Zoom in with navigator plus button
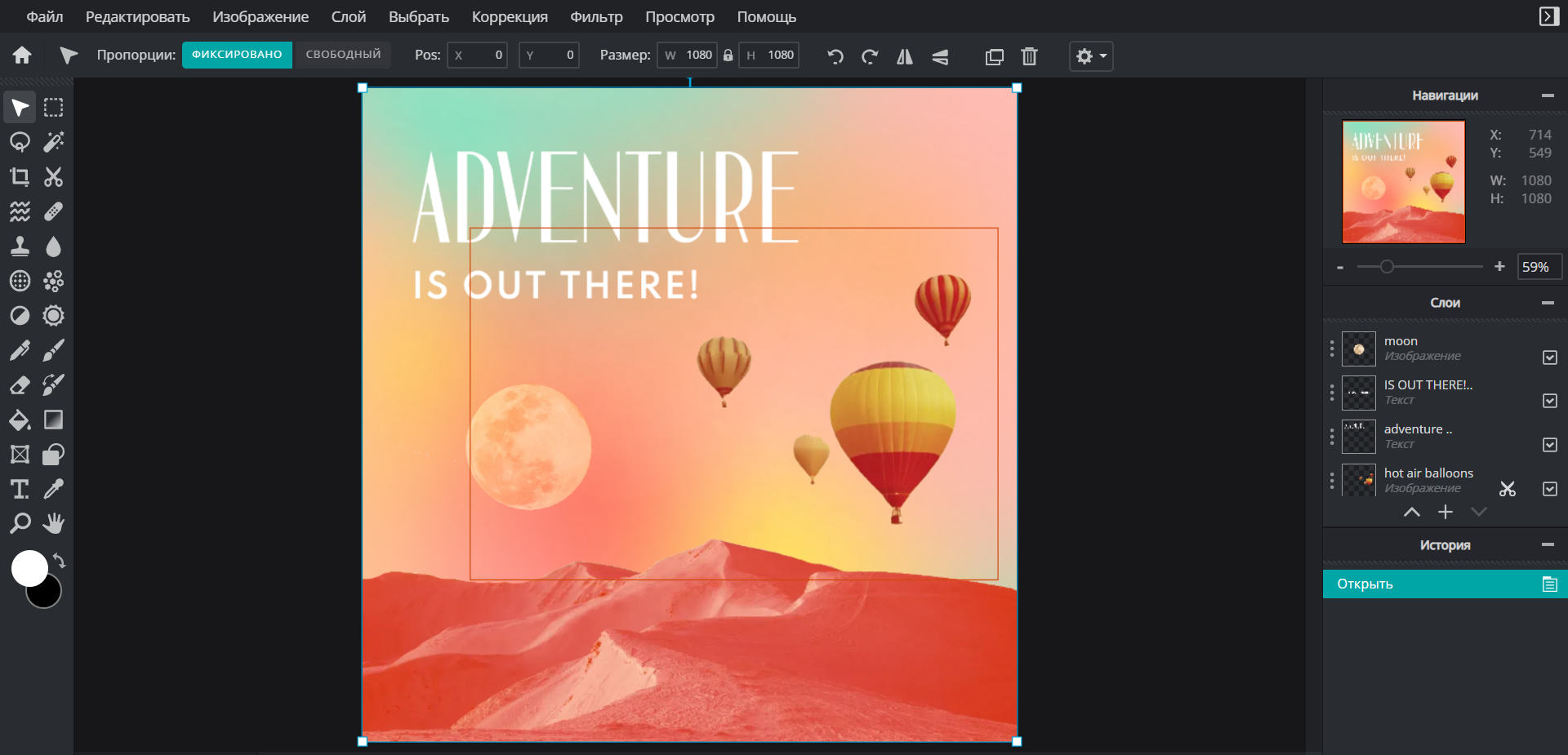This screenshot has width=1568, height=755. [1499, 266]
